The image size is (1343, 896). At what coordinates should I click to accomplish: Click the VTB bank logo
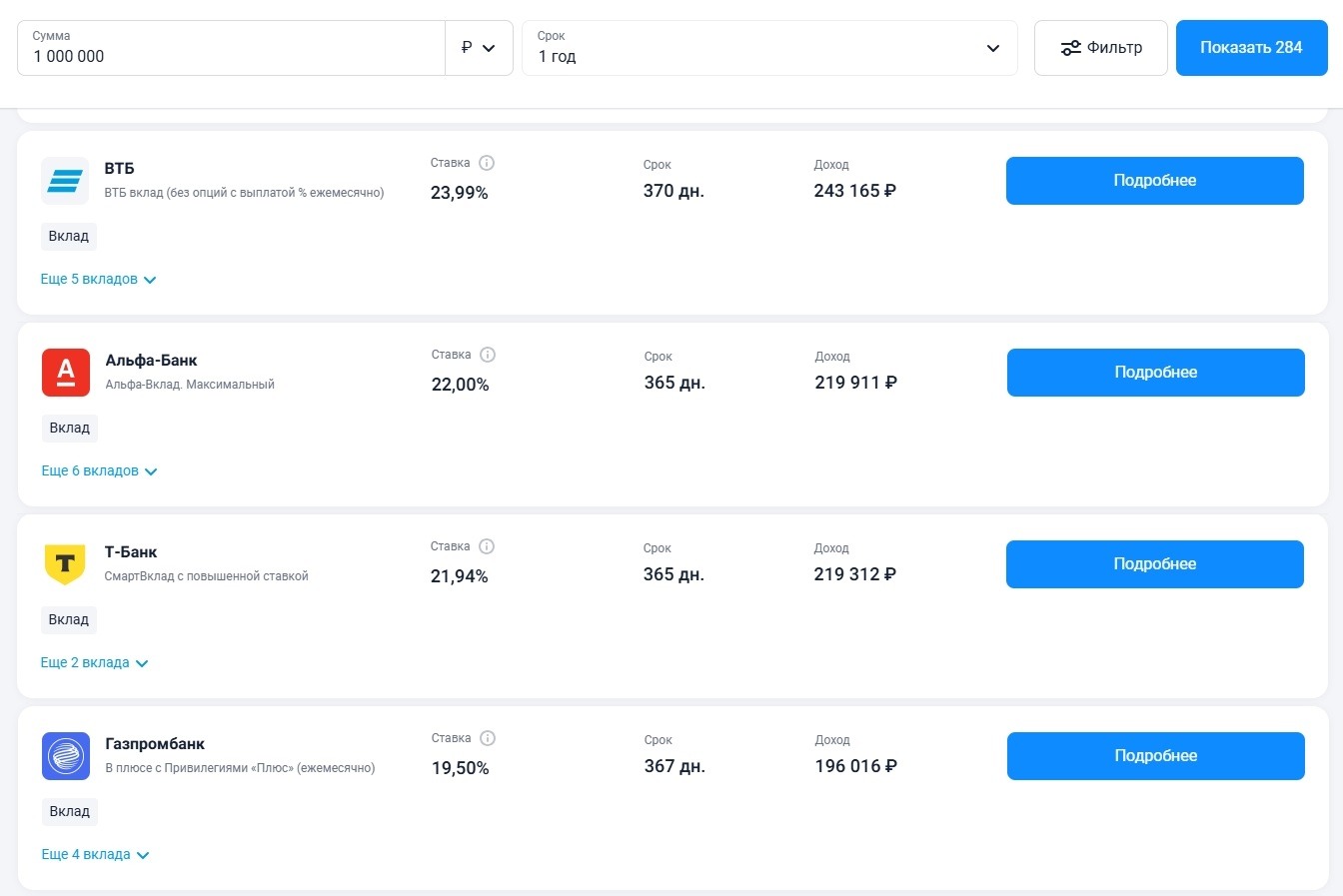click(65, 181)
